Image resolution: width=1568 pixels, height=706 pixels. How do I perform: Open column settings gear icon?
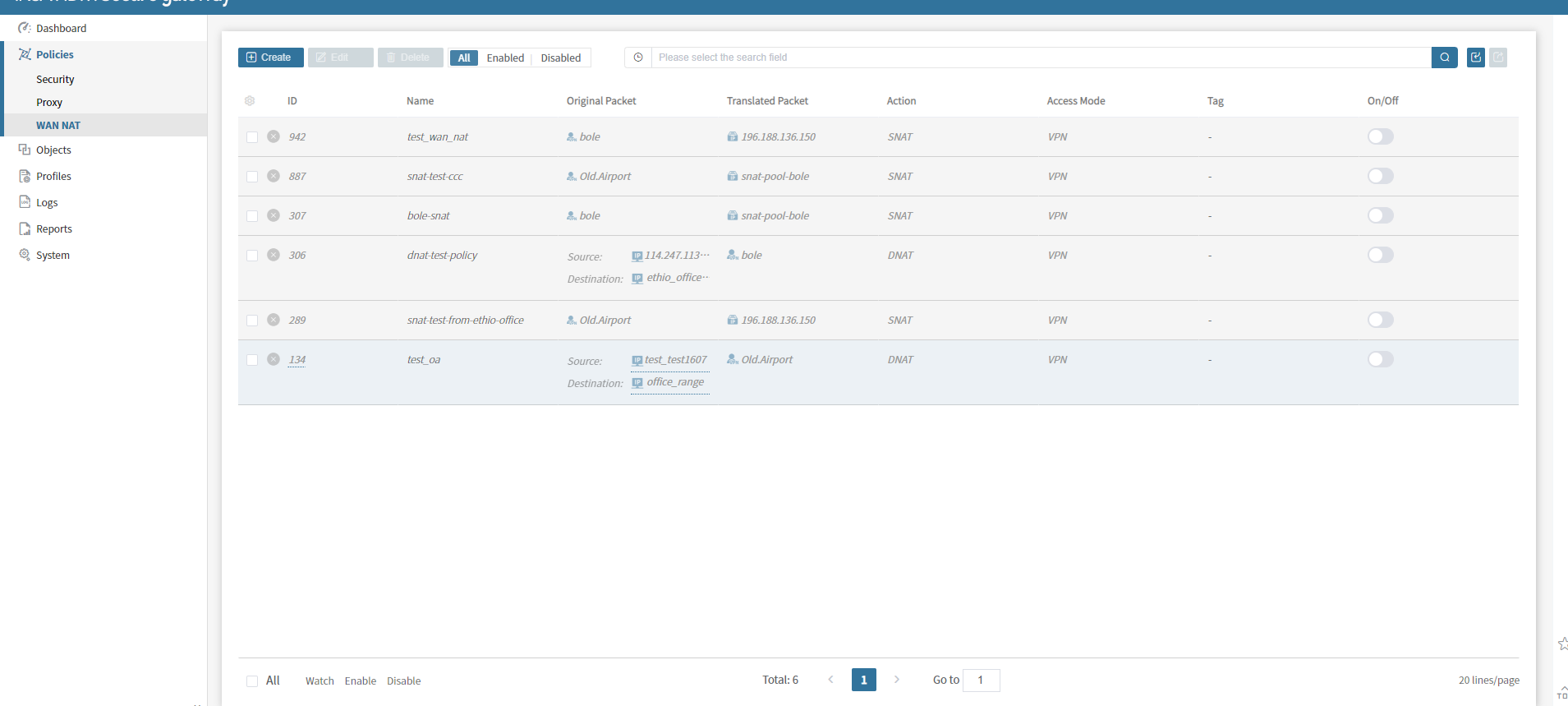point(250,101)
